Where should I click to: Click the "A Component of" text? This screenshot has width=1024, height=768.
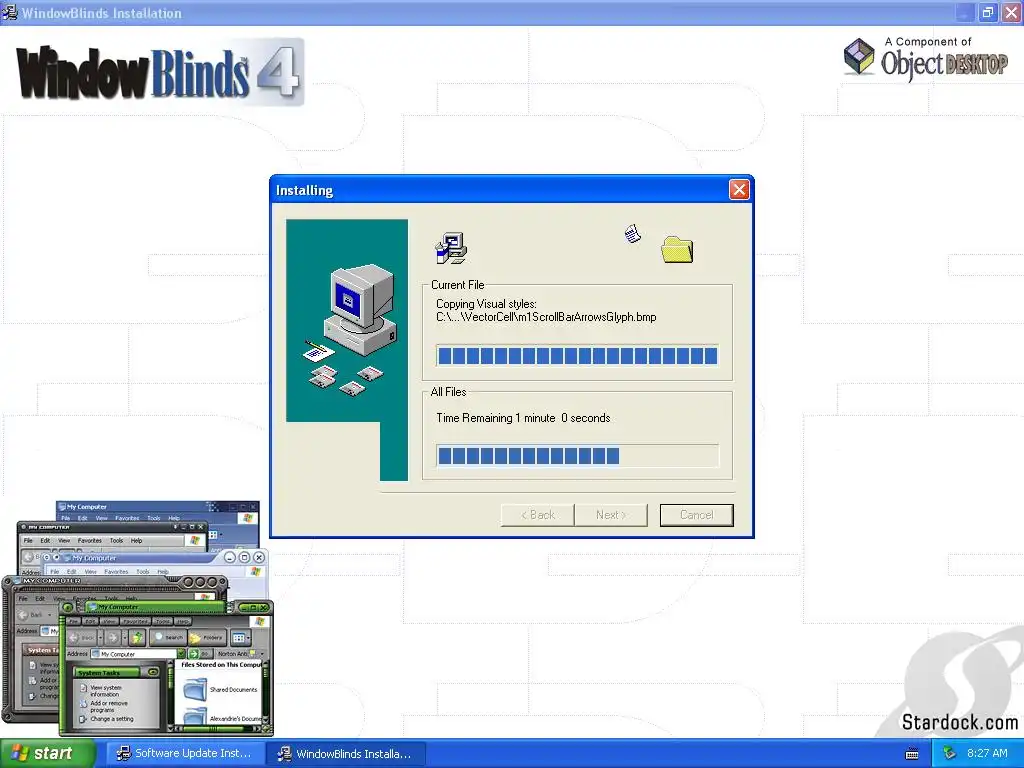pyautogui.click(x=928, y=42)
